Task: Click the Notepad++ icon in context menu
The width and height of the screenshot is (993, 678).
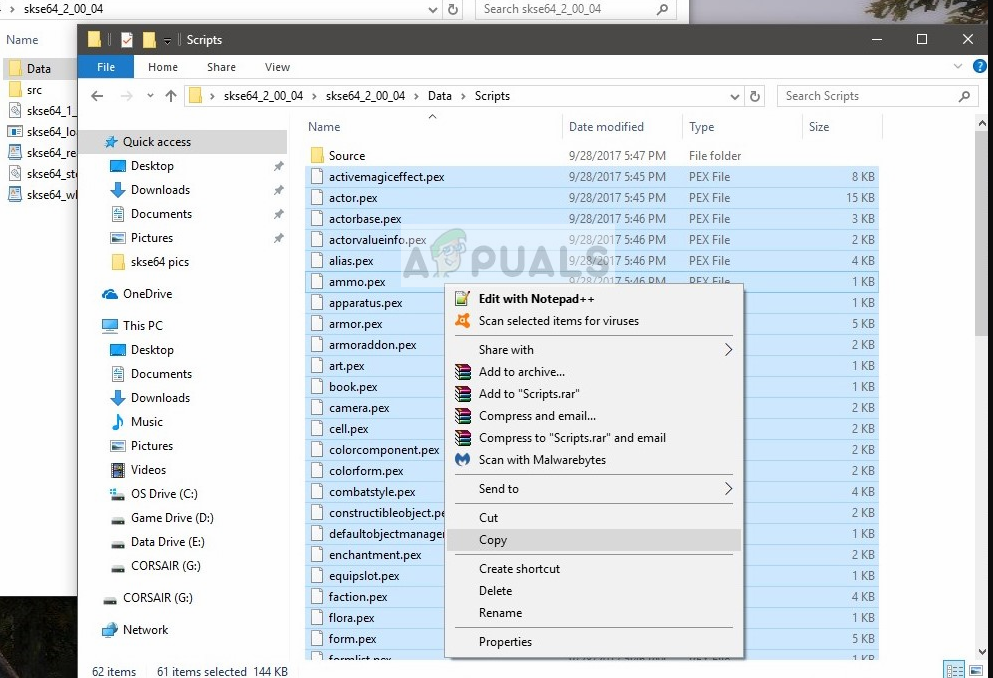Action: 463,299
